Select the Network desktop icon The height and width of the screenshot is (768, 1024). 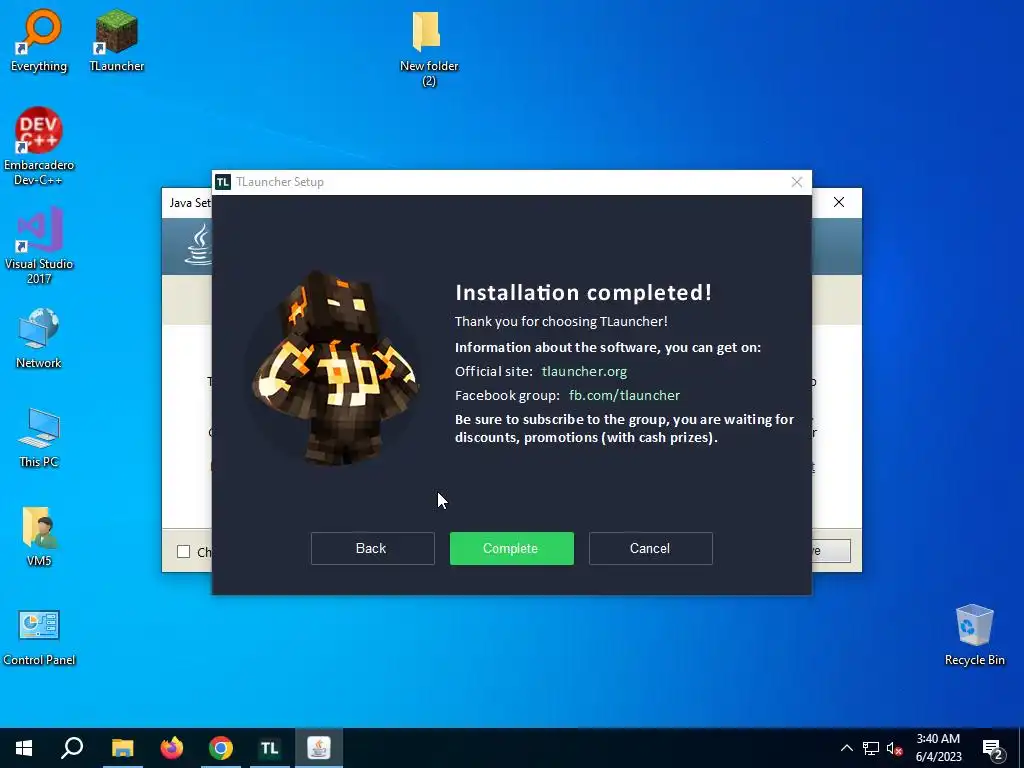coord(39,339)
